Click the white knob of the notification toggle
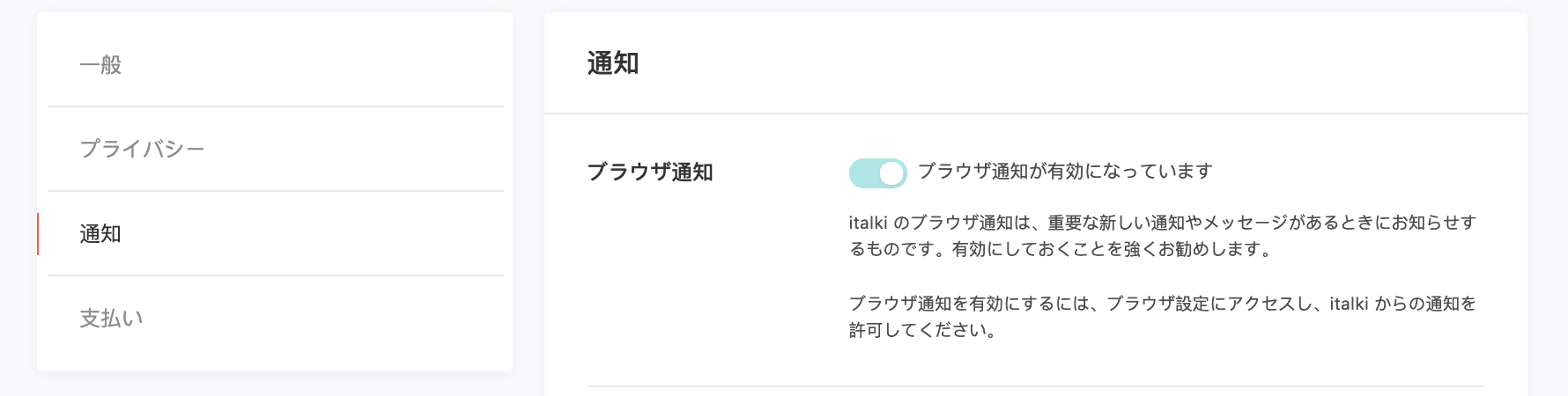The image size is (1568, 396). [891, 173]
